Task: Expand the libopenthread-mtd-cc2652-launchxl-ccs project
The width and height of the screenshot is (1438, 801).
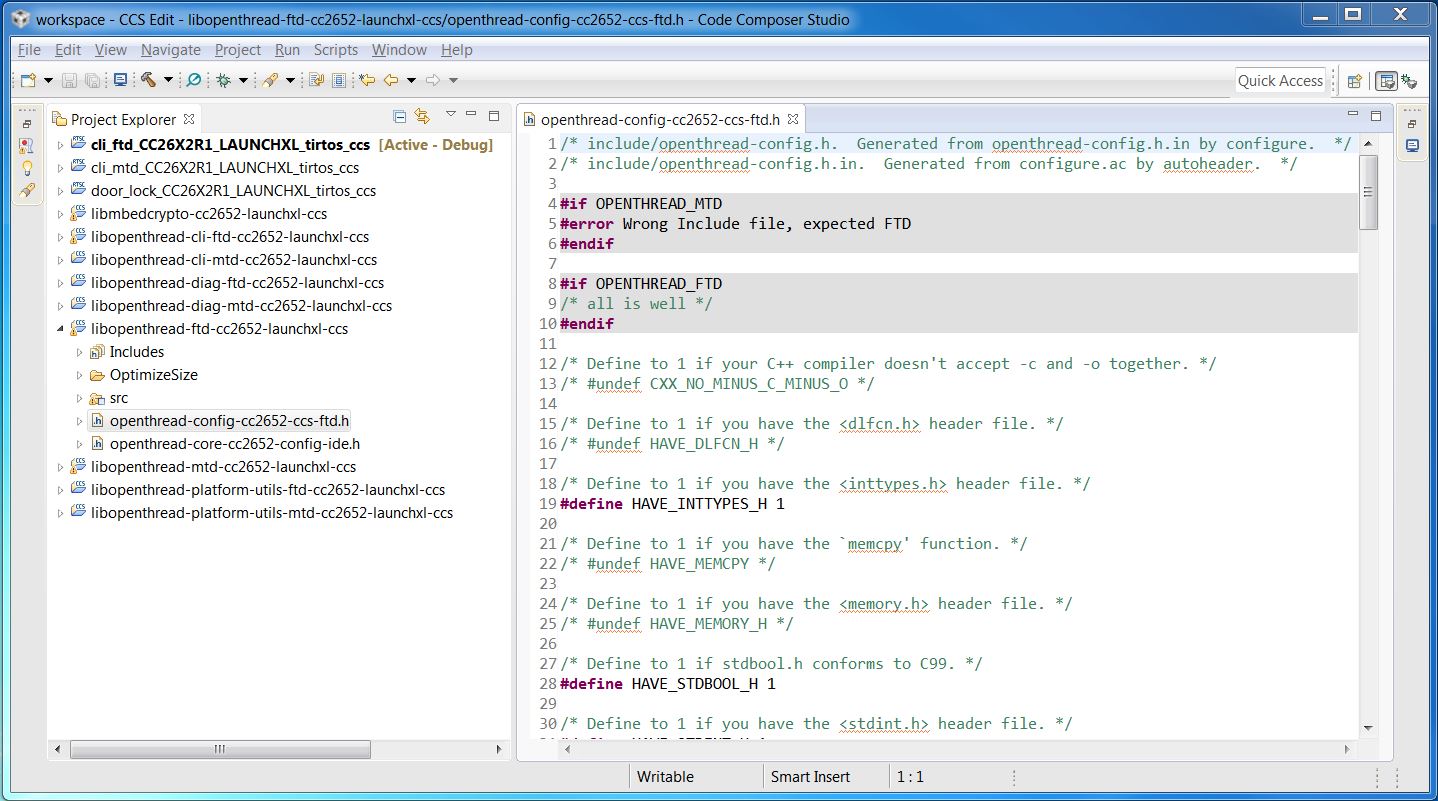Action: point(62,466)
